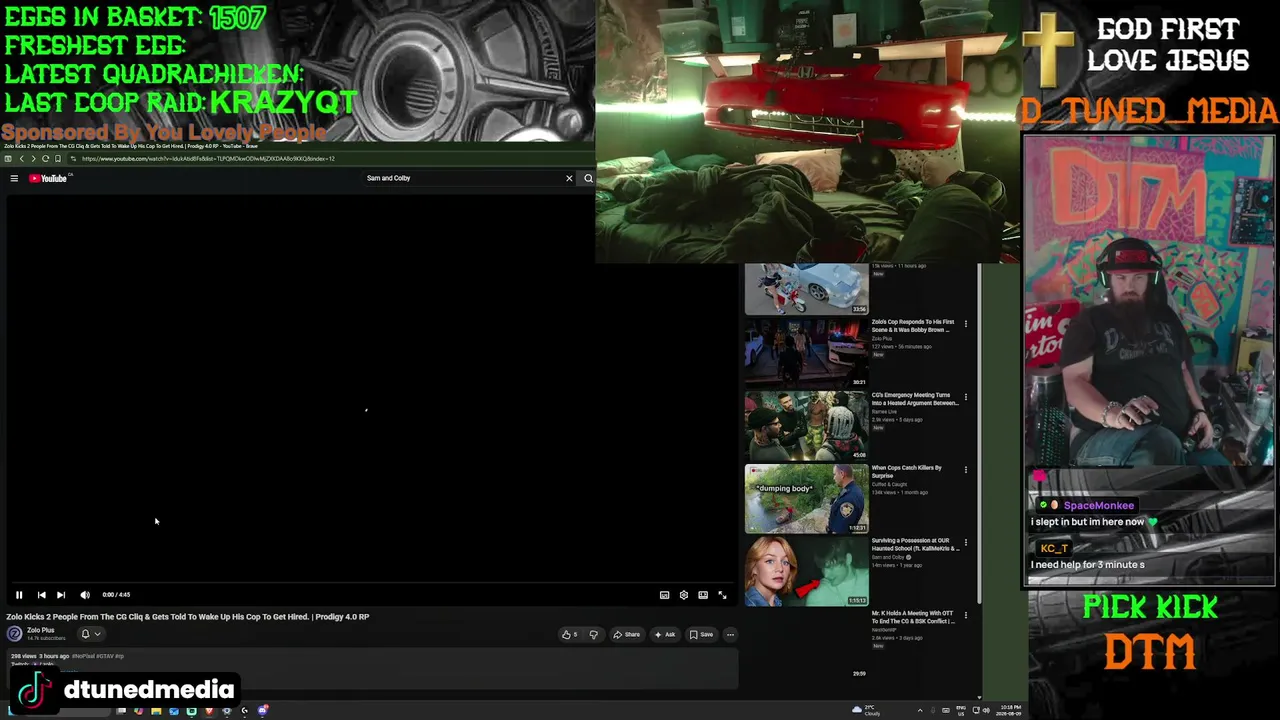Open the Zolo Plus channel name link

pos(41,630)
